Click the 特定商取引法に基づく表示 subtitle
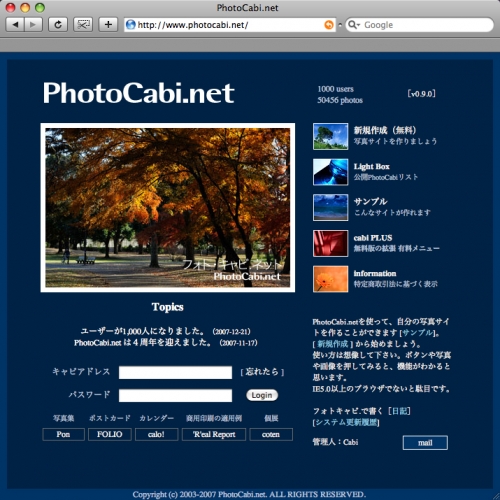The height and width of the screenshot is (500, 500). [396, 284]
